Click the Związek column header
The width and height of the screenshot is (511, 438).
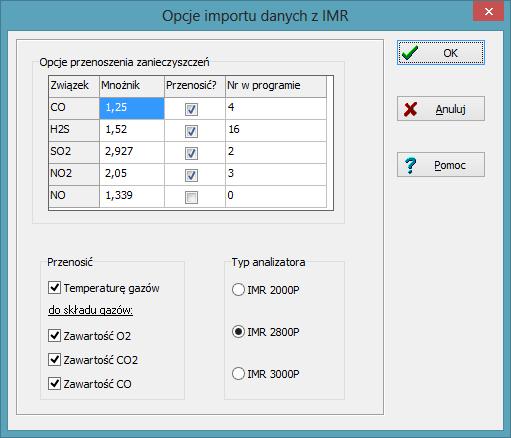pyautogui.click(x=74, y=86)
